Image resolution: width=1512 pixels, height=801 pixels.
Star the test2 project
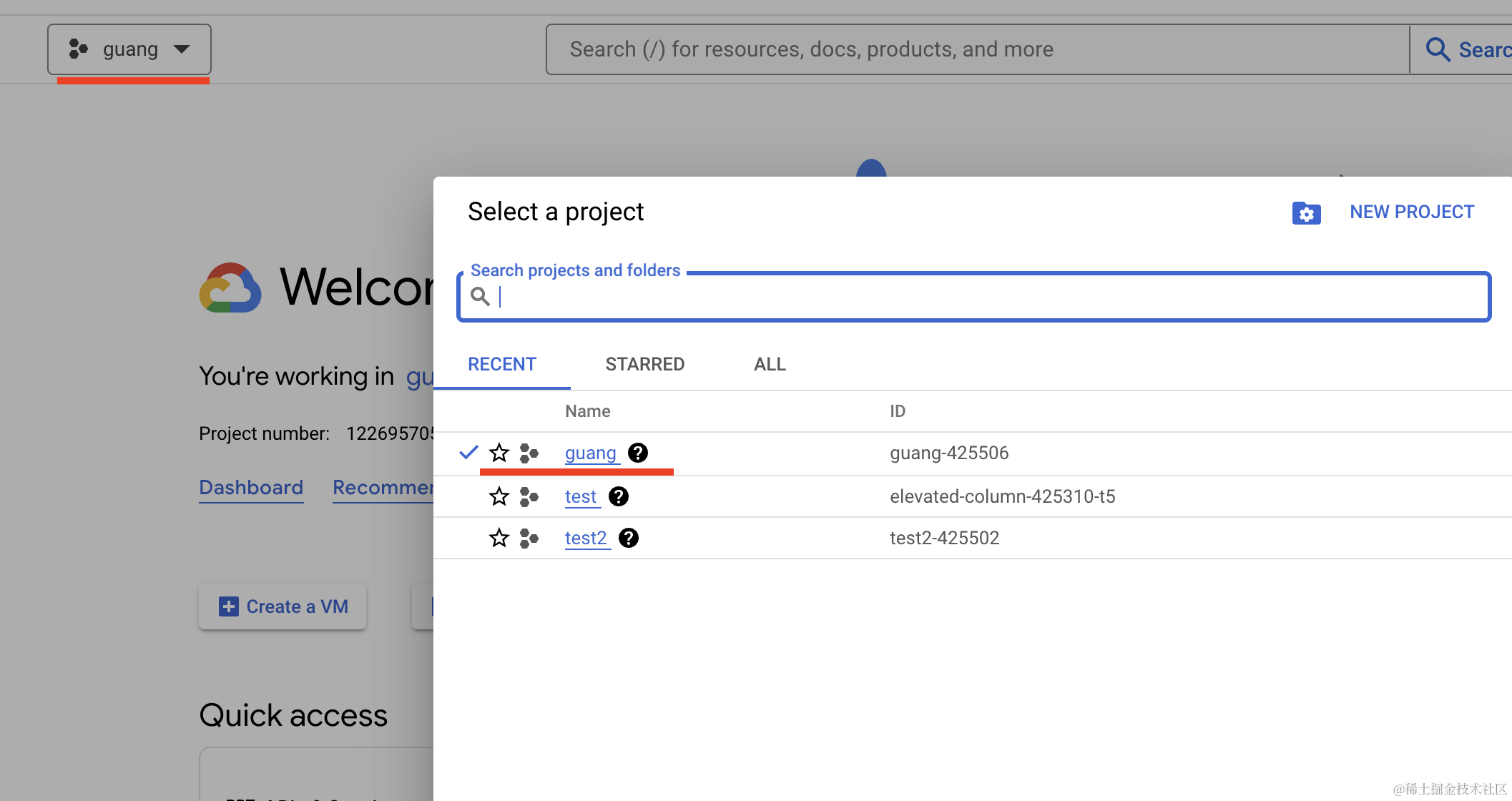499,538
